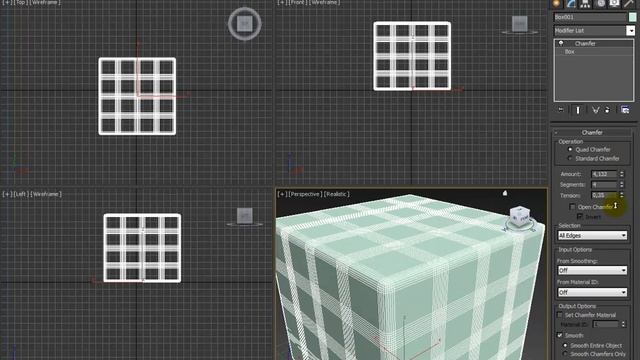640x360 pixels.
Task: Click the Amount spinner arrows
Action: (x=622, y=174)
